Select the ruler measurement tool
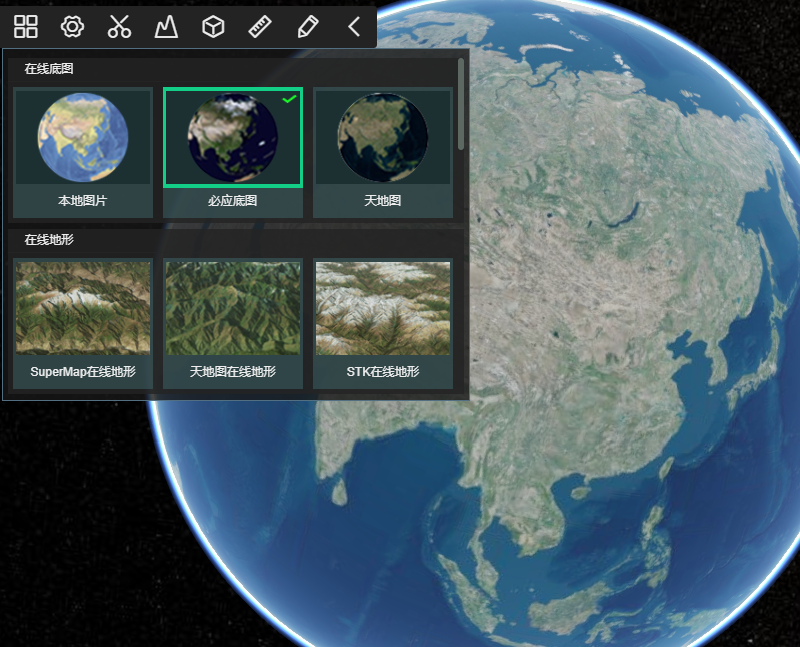This screenshot has width=800, height=647. (x=260, y=27)
